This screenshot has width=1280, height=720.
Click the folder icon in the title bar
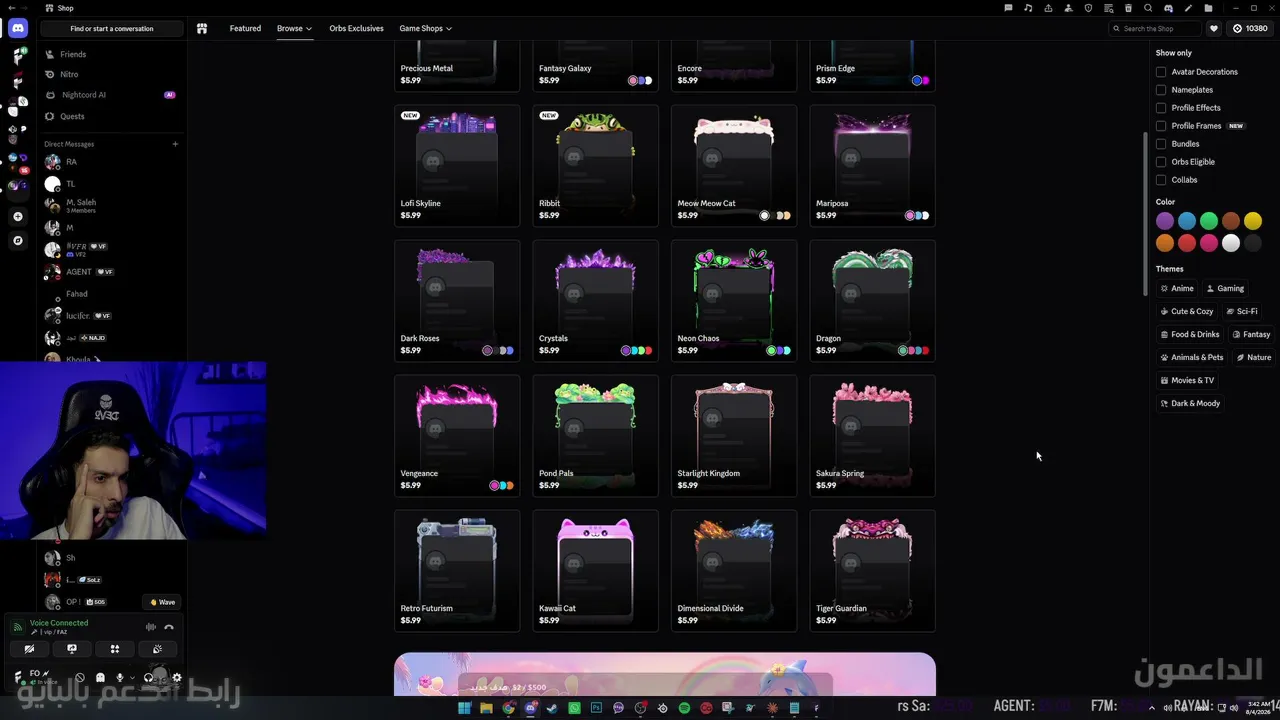coord(1208,8)
